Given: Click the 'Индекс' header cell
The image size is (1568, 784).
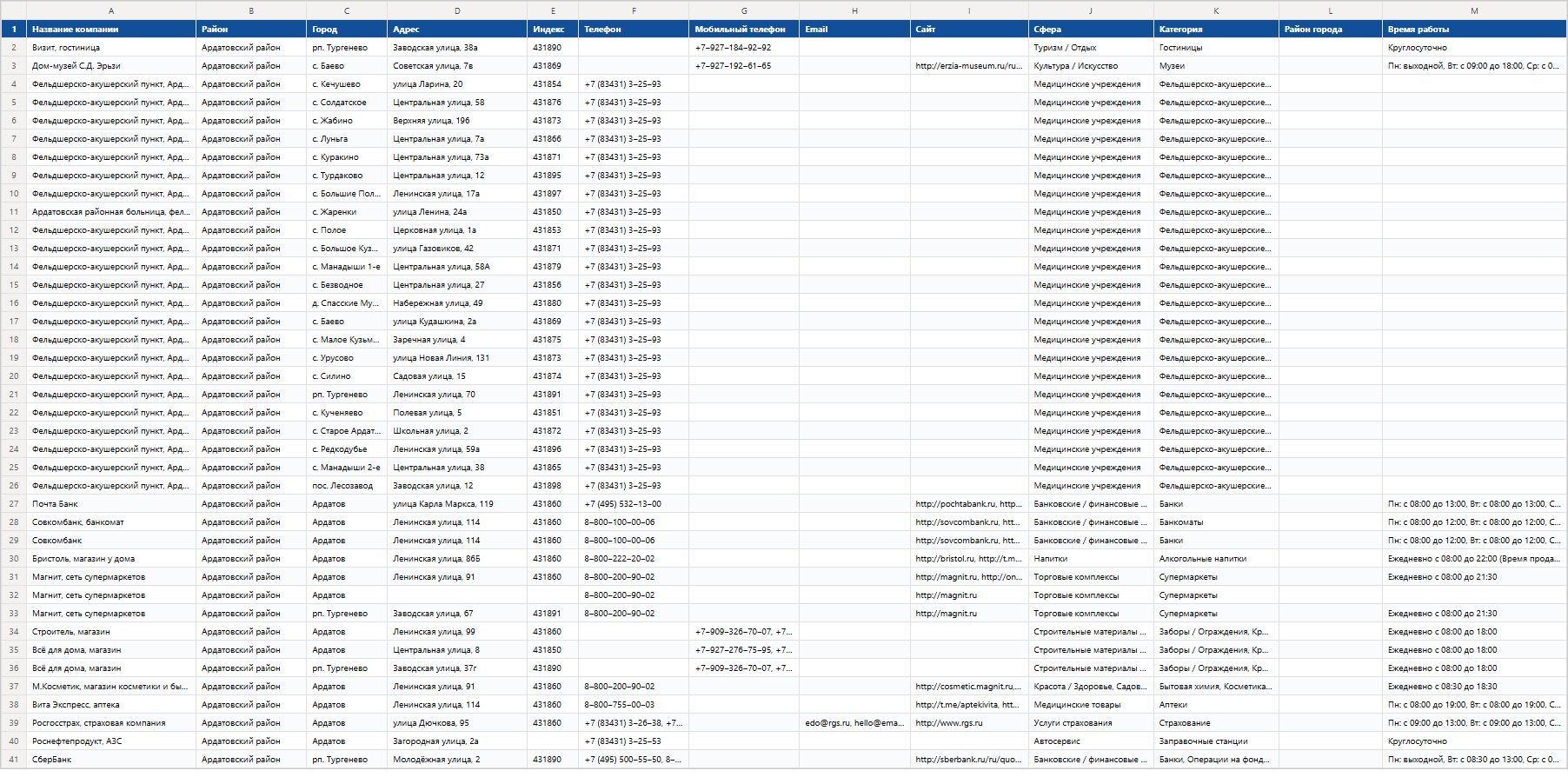Looking at the screenshot, I should pyautogui.click(x=553, y=30).
